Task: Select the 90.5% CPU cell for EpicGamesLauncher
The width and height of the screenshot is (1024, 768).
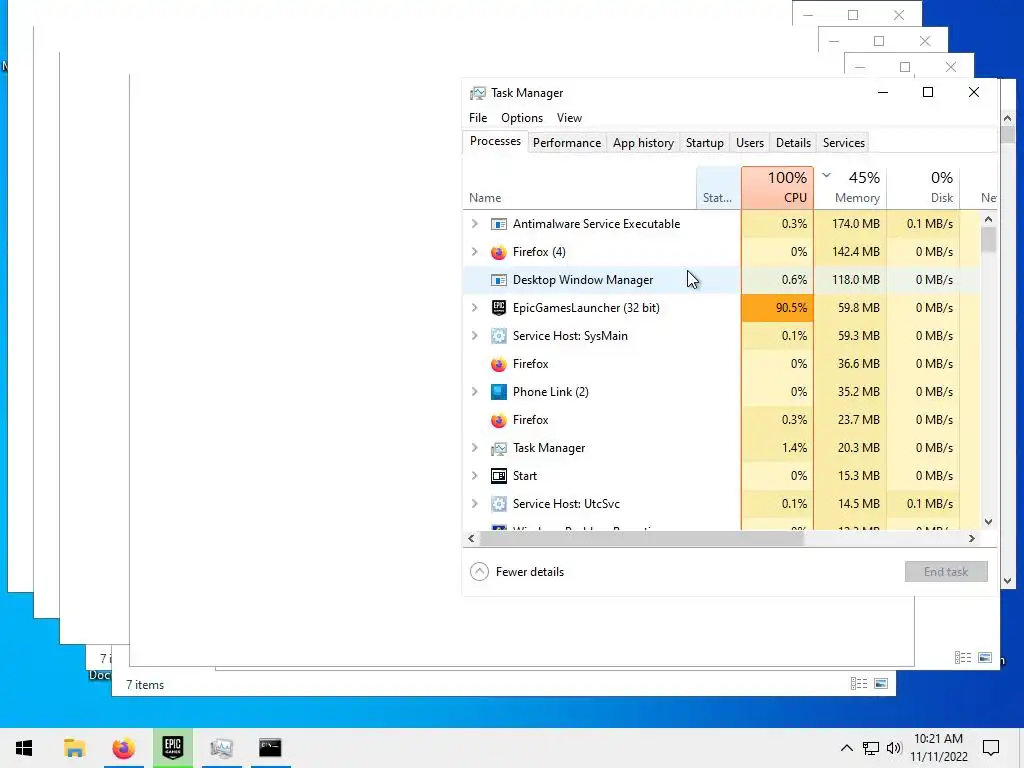Action: [x=777, y=308]
